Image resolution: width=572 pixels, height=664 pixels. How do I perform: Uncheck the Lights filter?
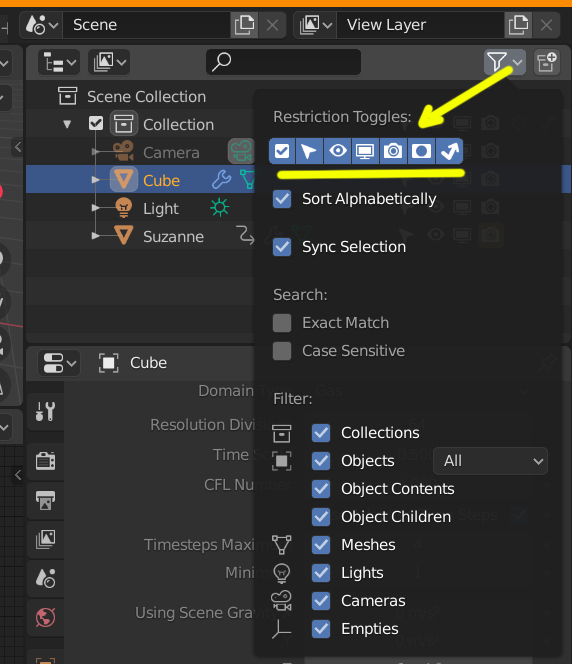click(x=321, y=573)
